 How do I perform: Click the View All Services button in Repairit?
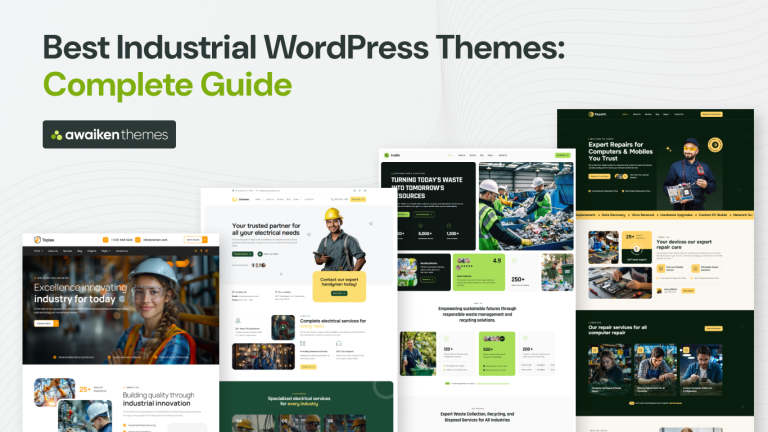point(714,329)
